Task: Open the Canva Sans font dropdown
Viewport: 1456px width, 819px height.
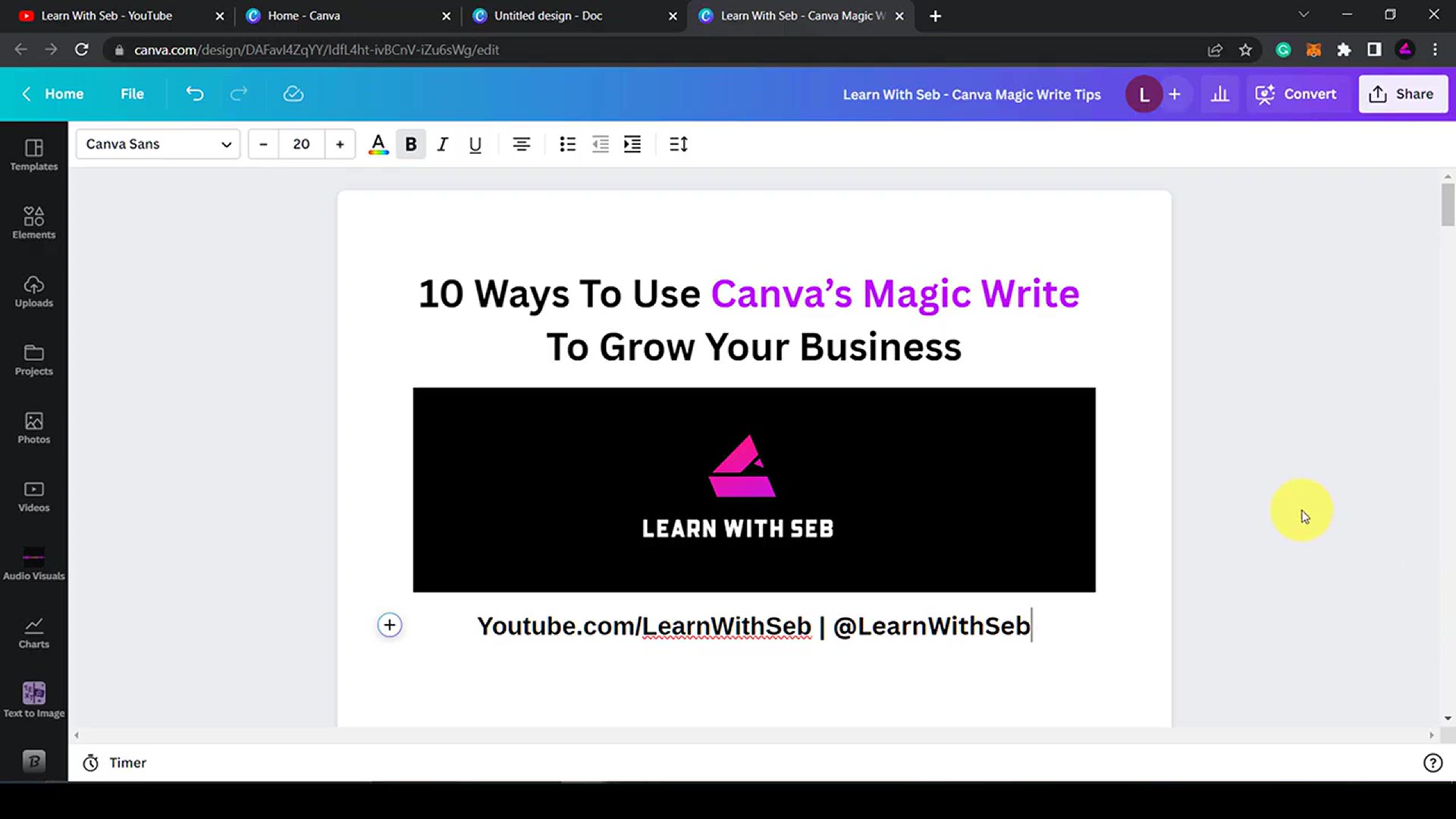Action: pyautogui.click(x=158, y=144)
